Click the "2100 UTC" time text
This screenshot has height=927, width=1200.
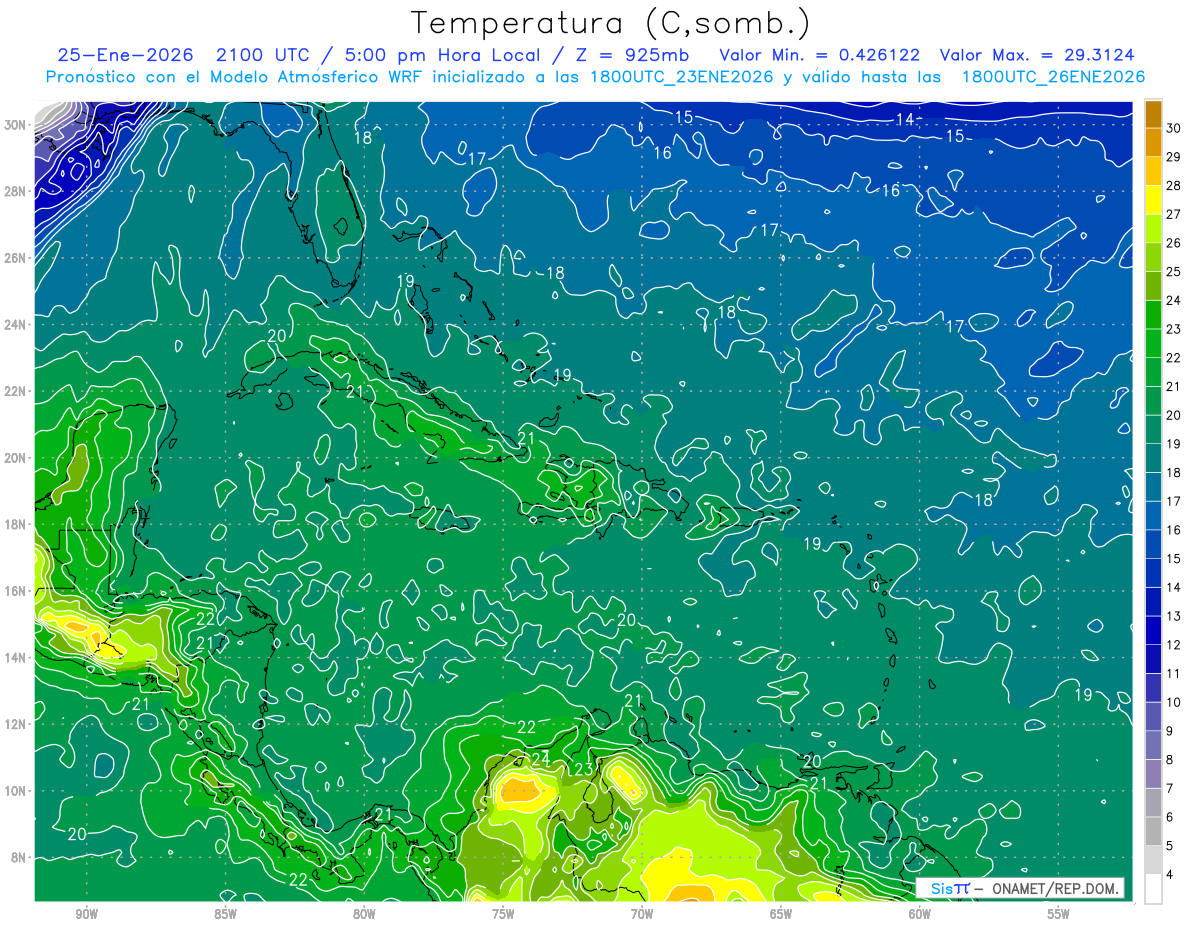click(x=262, y=55)
